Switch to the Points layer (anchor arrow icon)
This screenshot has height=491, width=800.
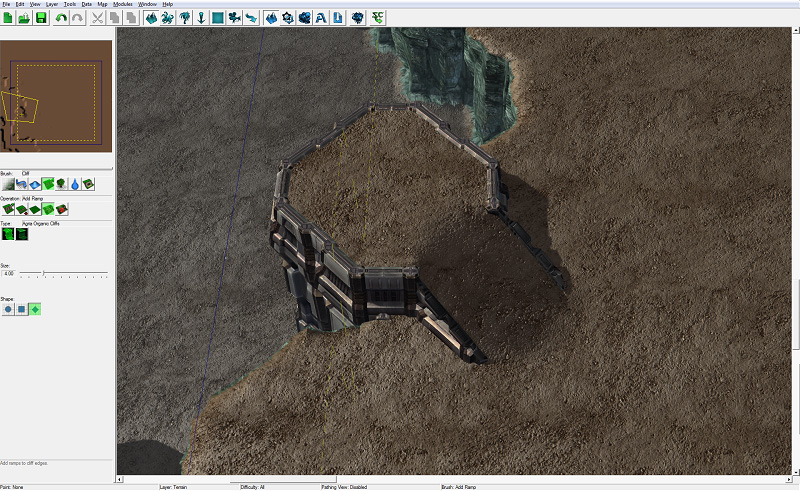(x=201, y=18)
